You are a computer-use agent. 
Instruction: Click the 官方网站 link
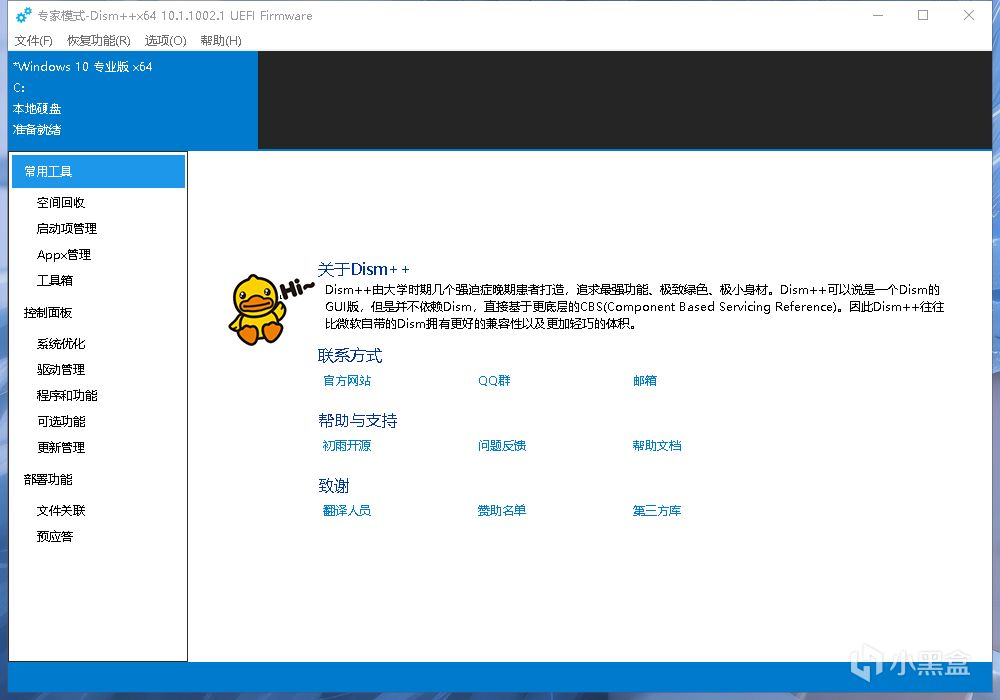pos(347,381)
